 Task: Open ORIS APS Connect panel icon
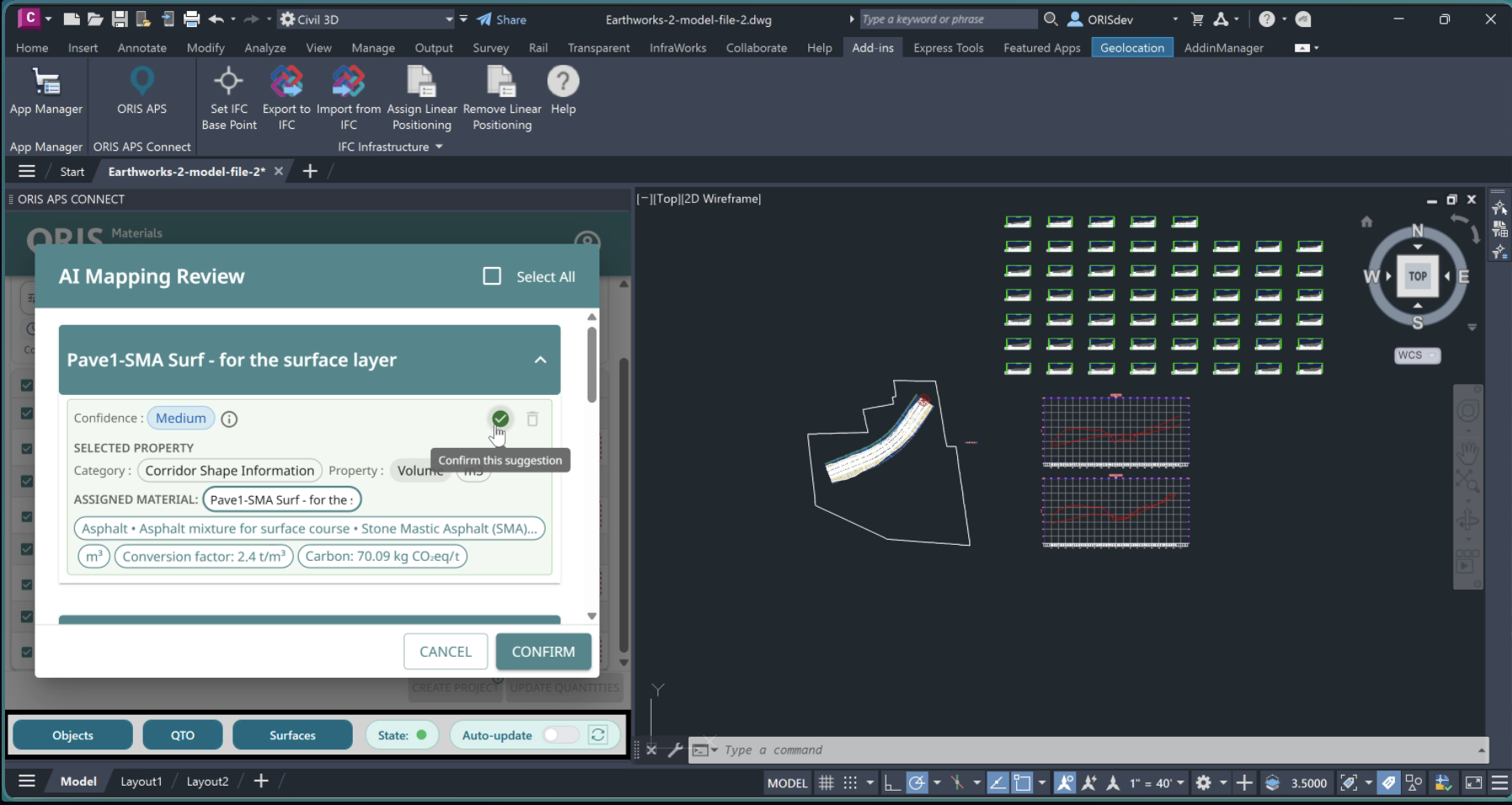click(x=141, y=83)
